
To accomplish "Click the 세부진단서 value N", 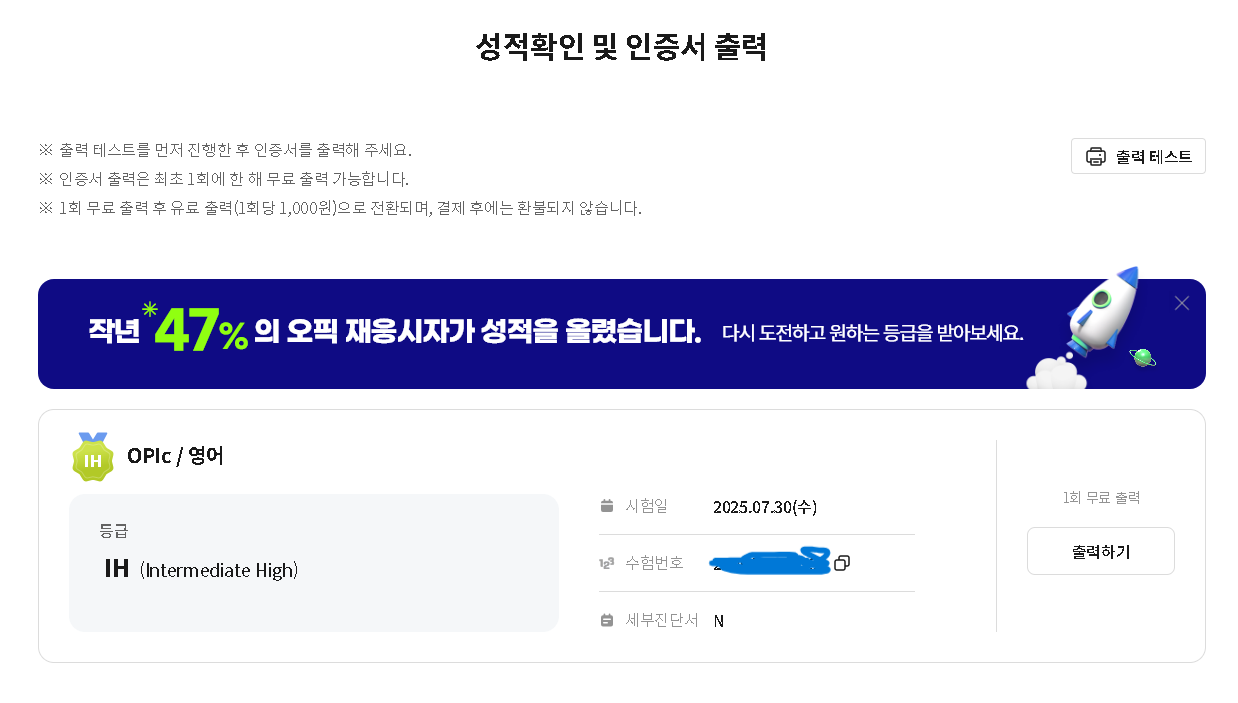I will 719,621.
